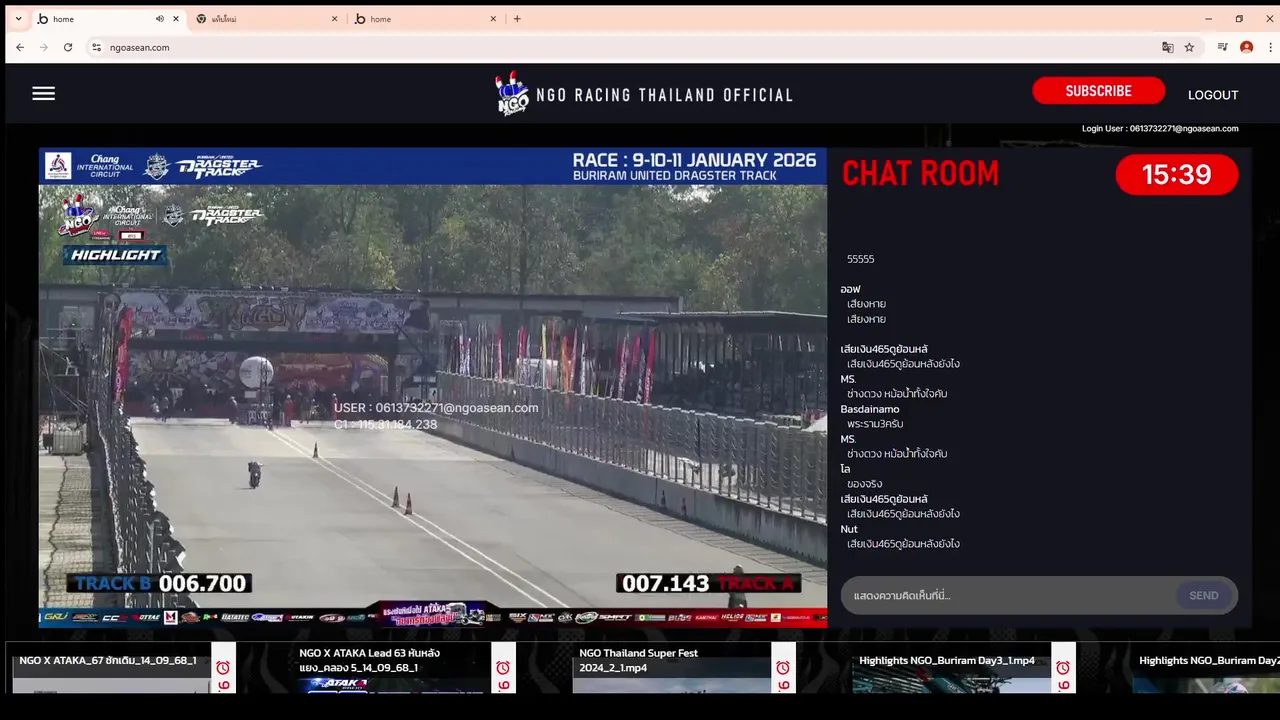The height and width of the screenshot is (720, 1280).
Task: Click the browser forward arrow
Action: [x=44, y=47]
